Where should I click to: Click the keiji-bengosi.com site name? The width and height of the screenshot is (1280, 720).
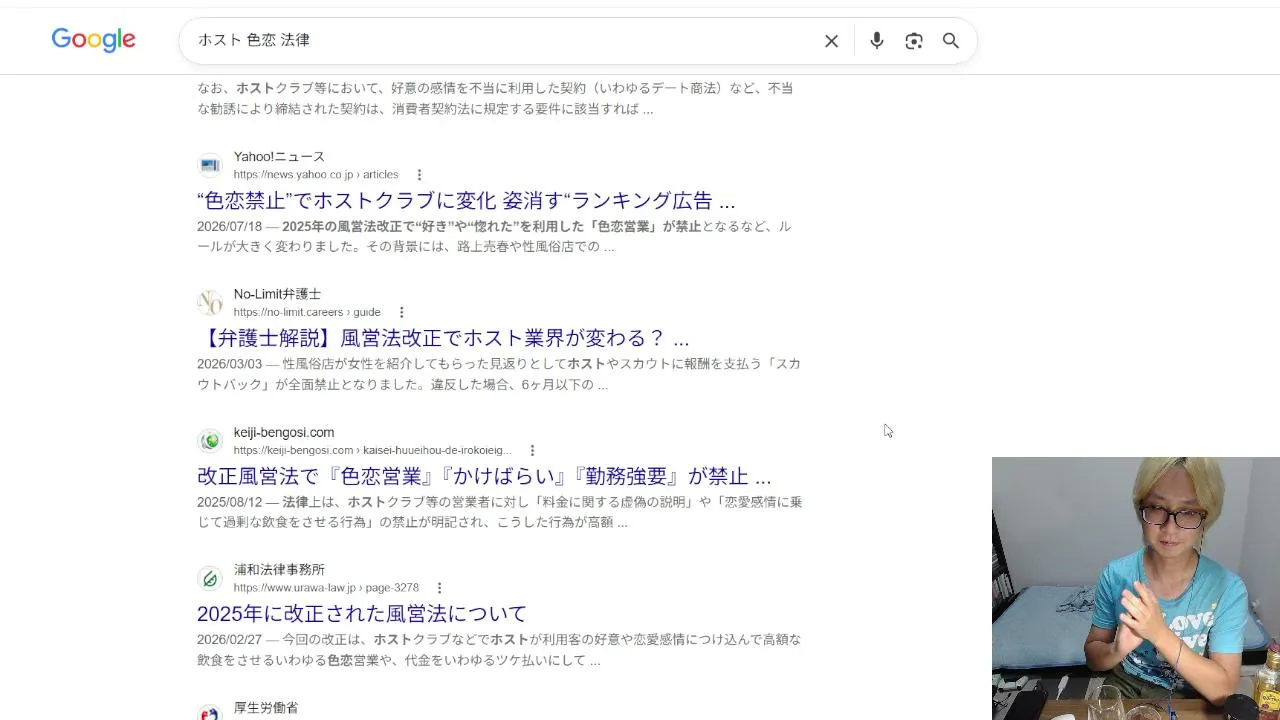click(284, 433)
